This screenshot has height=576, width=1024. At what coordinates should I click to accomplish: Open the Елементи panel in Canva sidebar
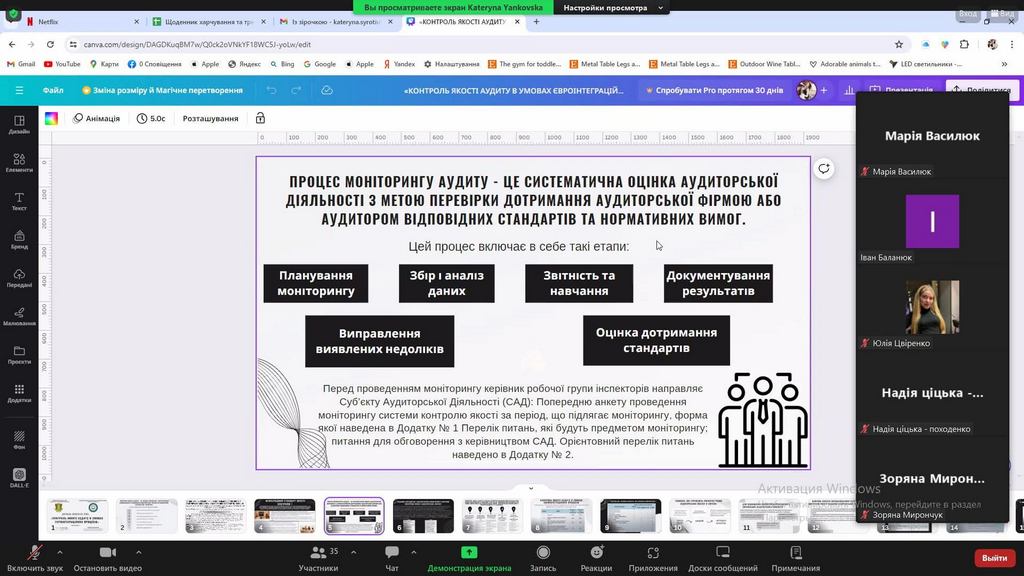click(19, 160)
